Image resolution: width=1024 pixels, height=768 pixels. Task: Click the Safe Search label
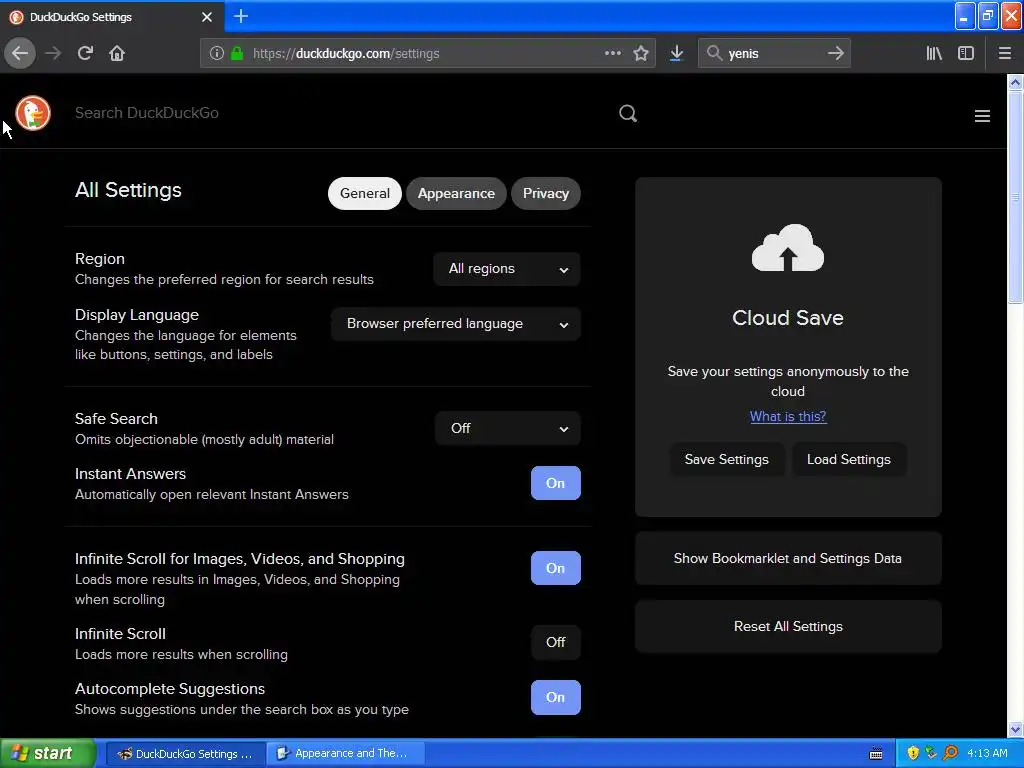click(x=116, y=419)
